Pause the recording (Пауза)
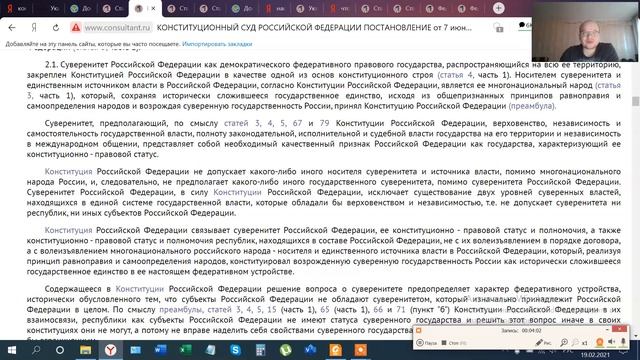Image resolution: width=640 pixels, height=360 pixels. coord(426,343)
